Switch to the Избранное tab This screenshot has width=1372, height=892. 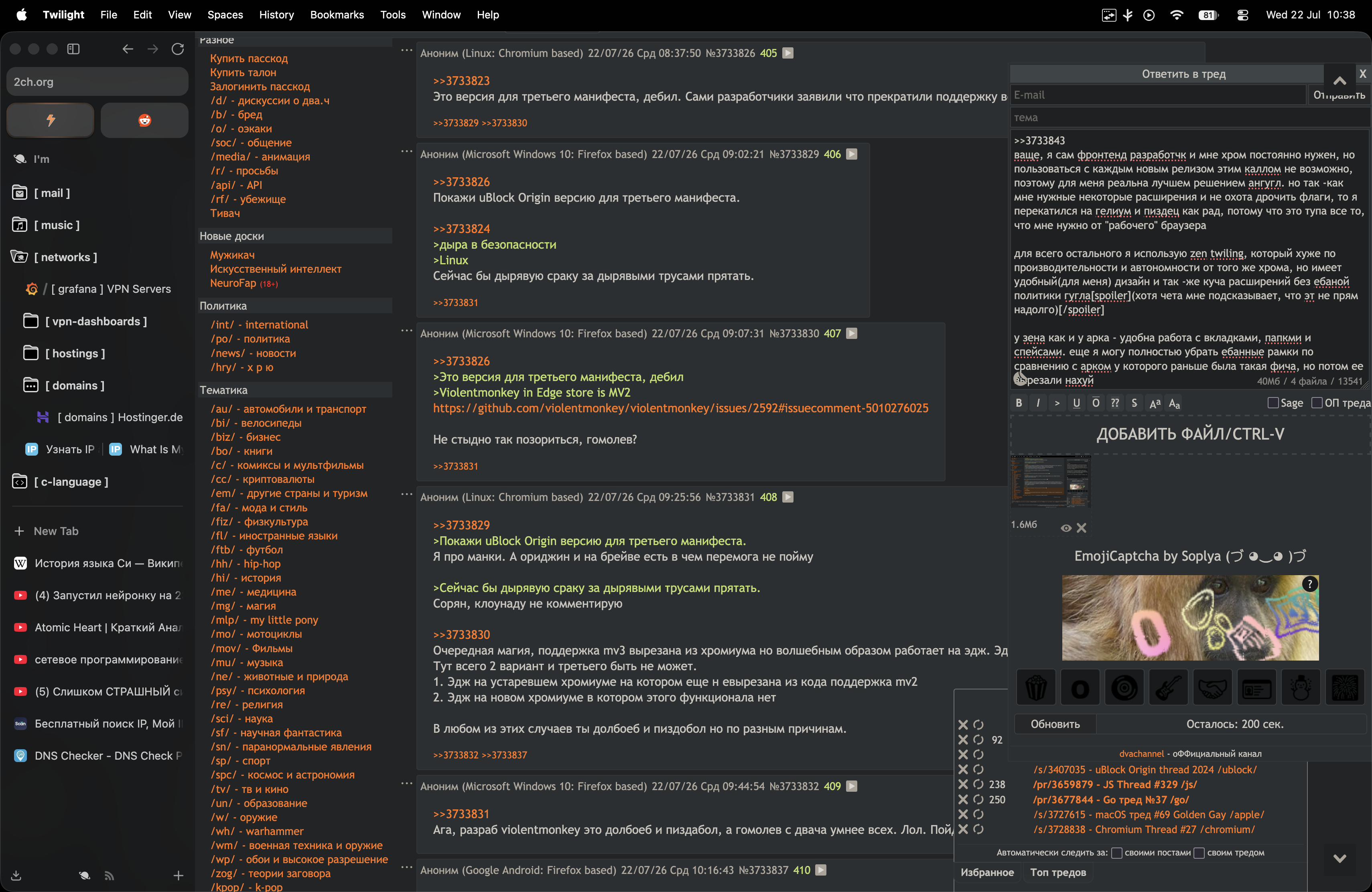(987, 872)
